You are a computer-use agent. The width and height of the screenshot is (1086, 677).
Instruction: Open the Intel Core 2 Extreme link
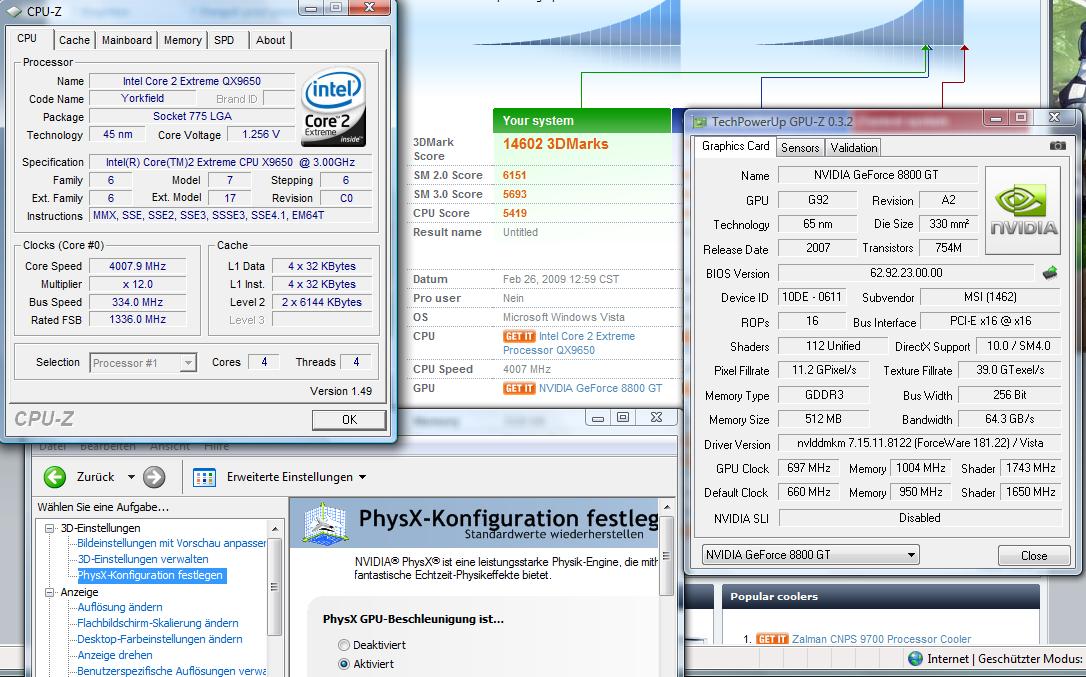coord(569,343)
